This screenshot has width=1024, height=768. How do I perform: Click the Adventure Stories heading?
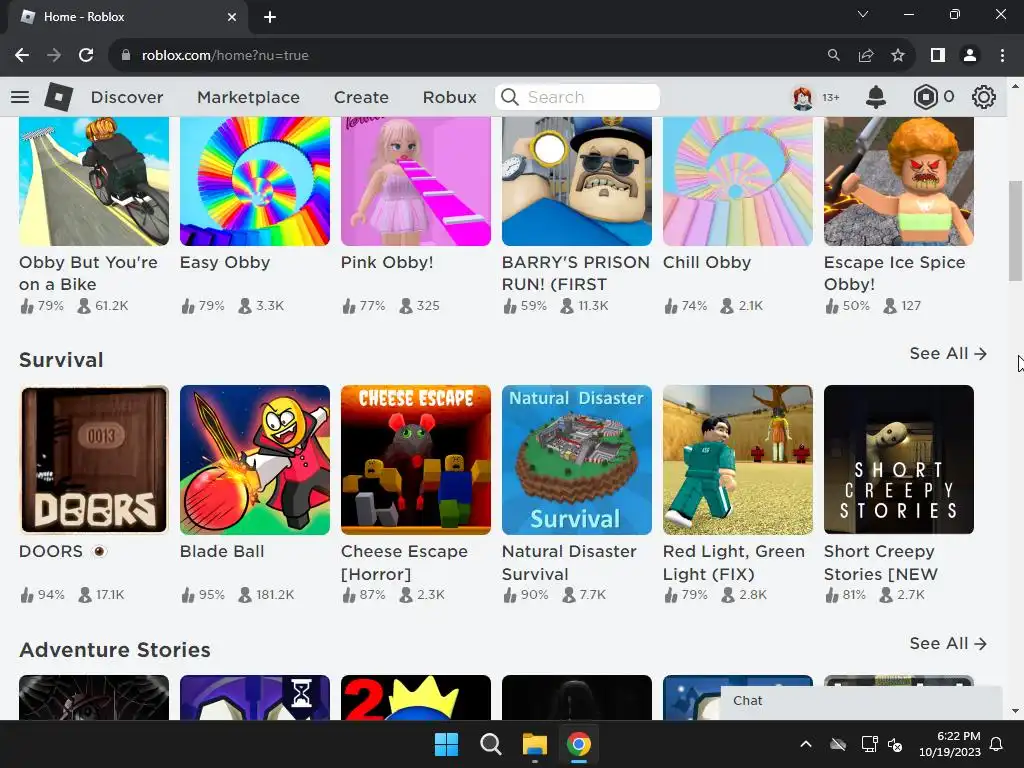(115, 650)
